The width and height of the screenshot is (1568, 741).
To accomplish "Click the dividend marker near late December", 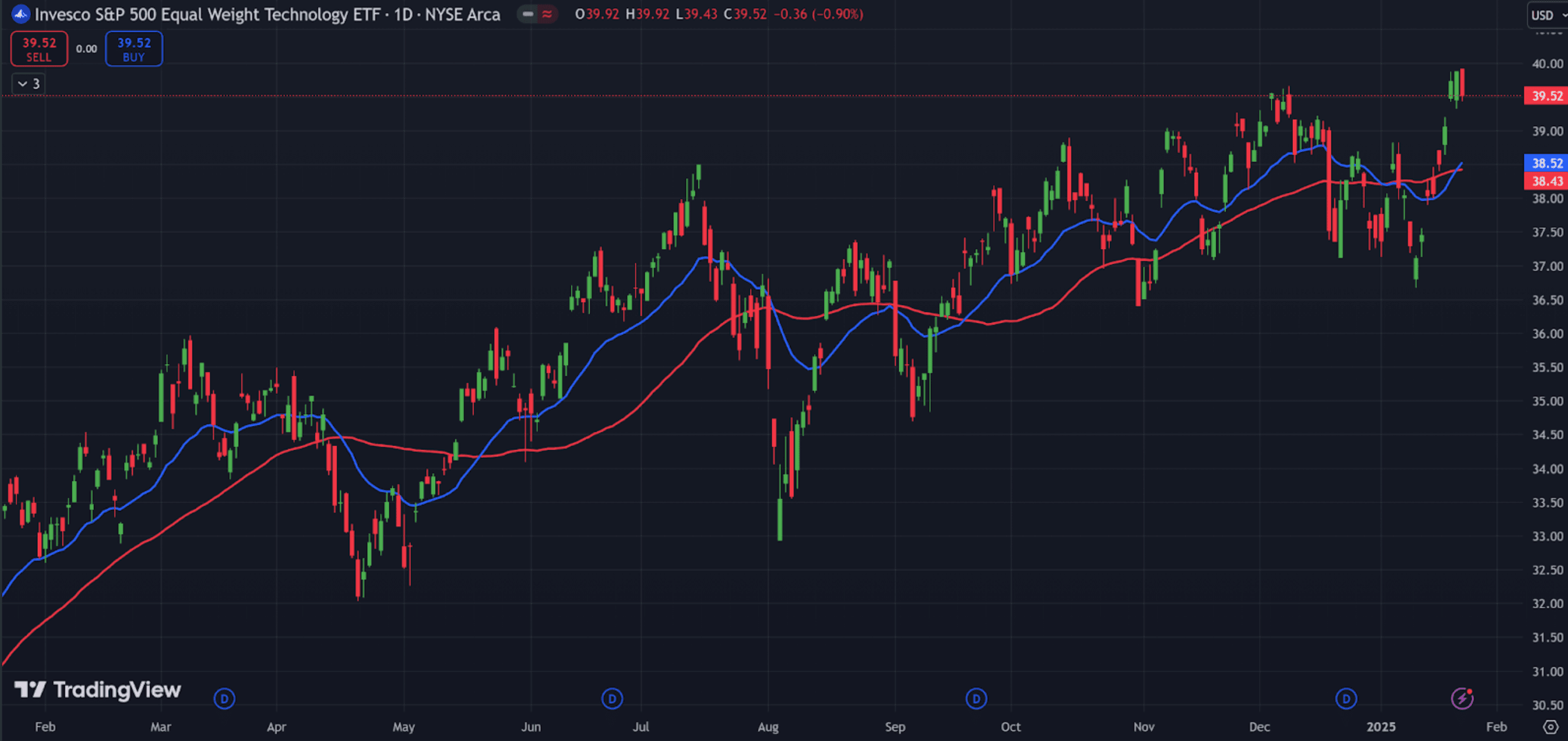I will (x=1346, y=699).
